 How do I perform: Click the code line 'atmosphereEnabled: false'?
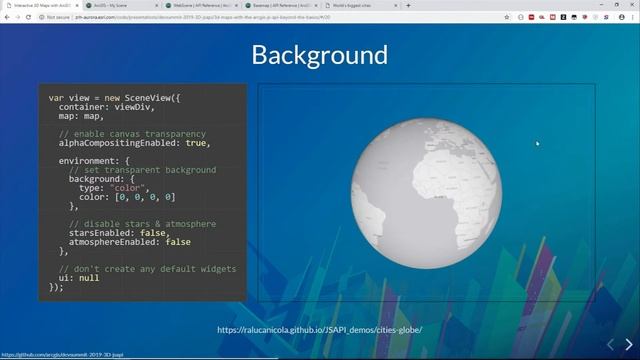coord(129,242)
